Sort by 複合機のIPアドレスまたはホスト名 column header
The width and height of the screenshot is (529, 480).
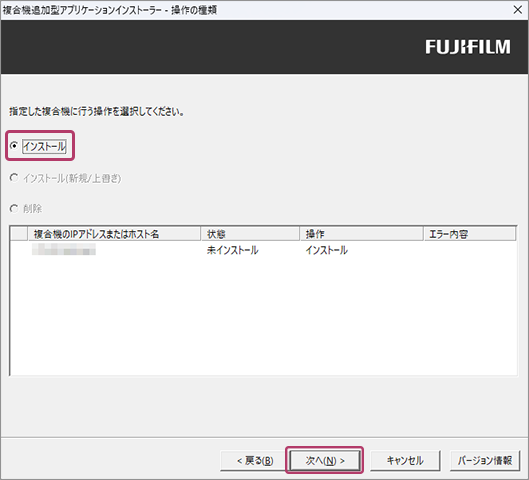tap(114, 233)
